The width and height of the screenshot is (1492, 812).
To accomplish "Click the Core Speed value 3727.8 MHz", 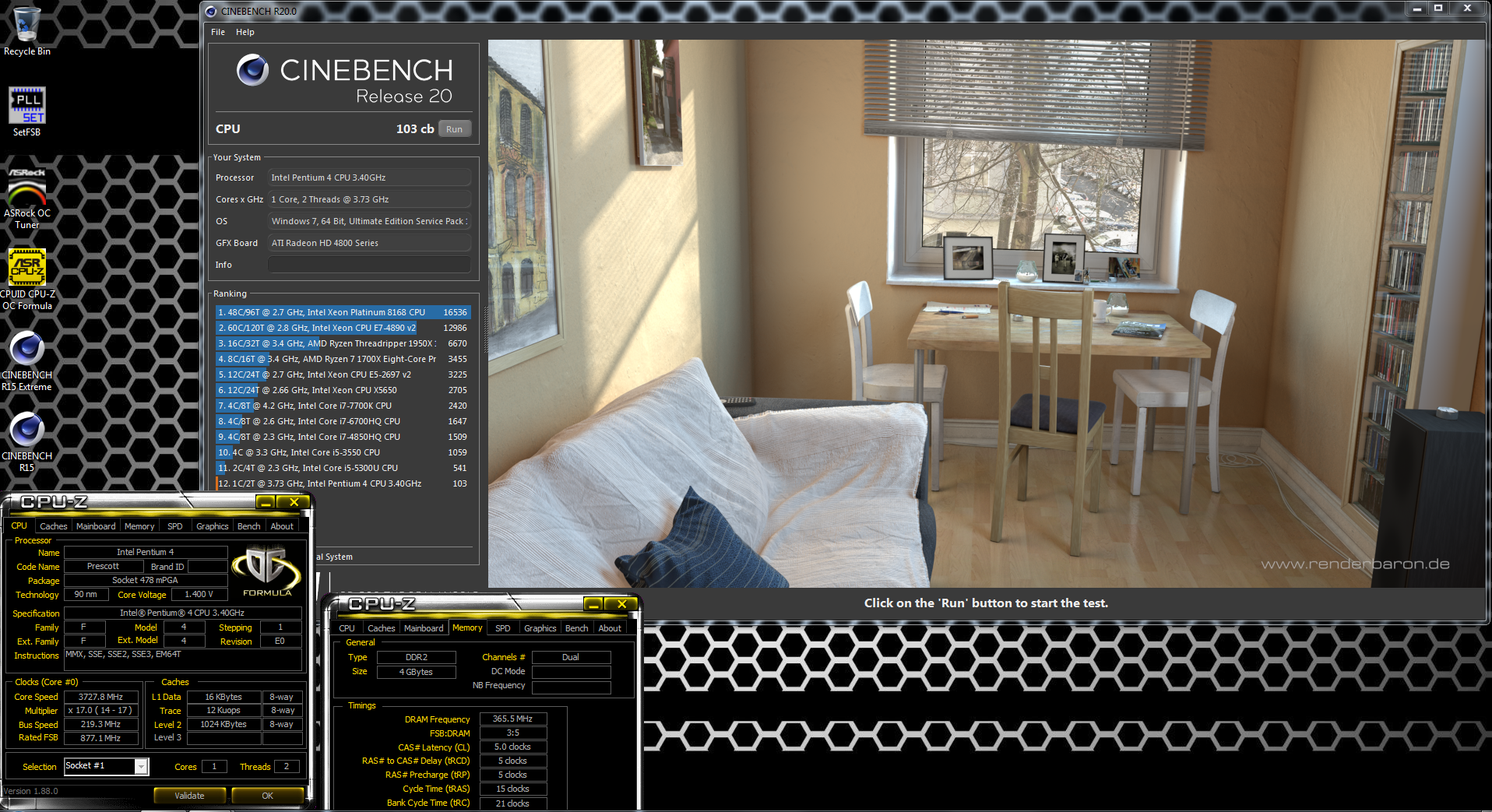I will (x=100, y=698).
